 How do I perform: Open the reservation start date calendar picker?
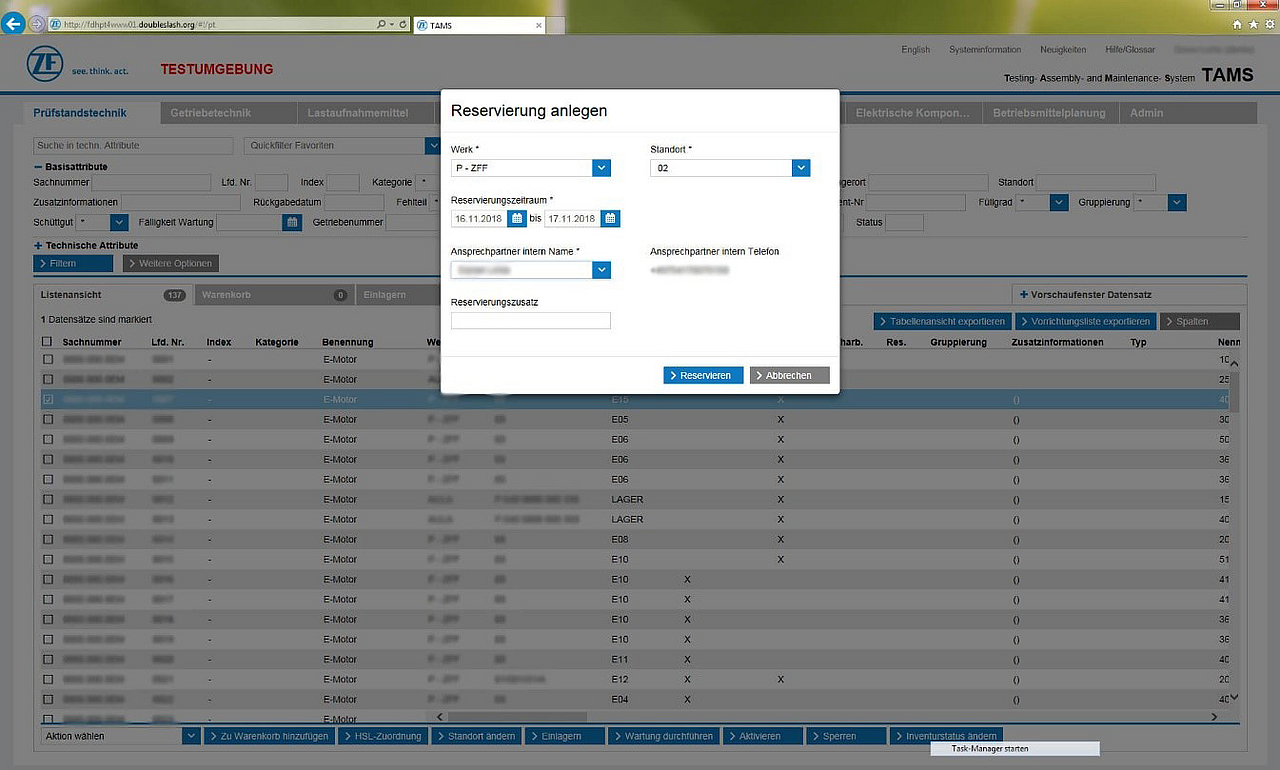coord(517,218)
